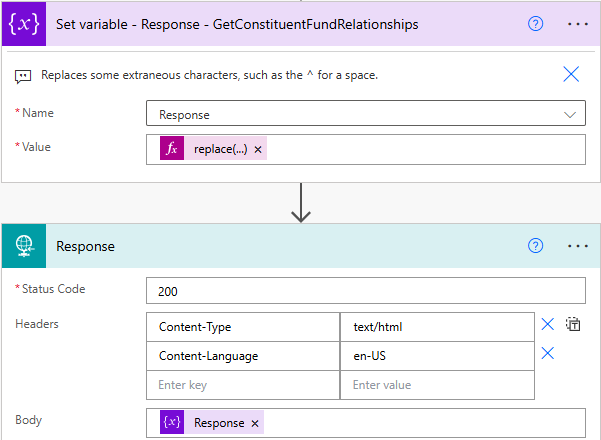601x440 pixels.
Task: Click the Response action globe icon
Action: click(x=23, y=246)
